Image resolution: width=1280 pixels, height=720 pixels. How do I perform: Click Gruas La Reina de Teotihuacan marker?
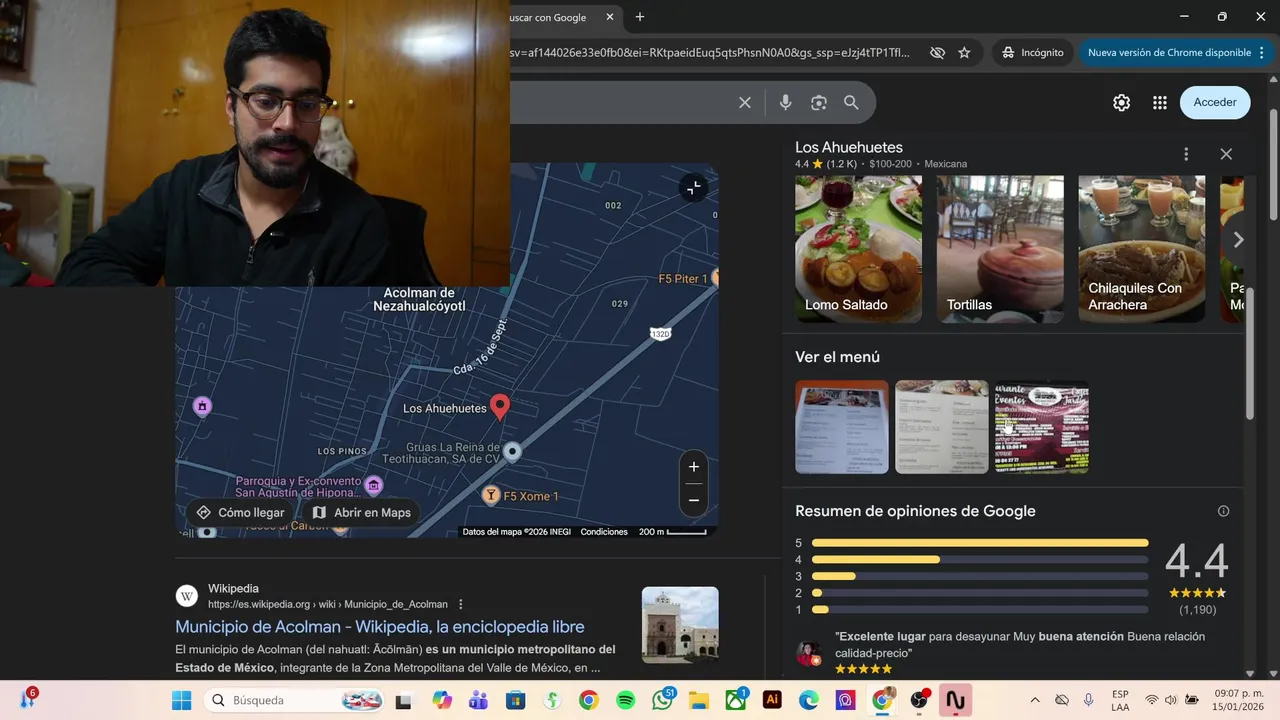pyautogui.click(x=512, y=452)
